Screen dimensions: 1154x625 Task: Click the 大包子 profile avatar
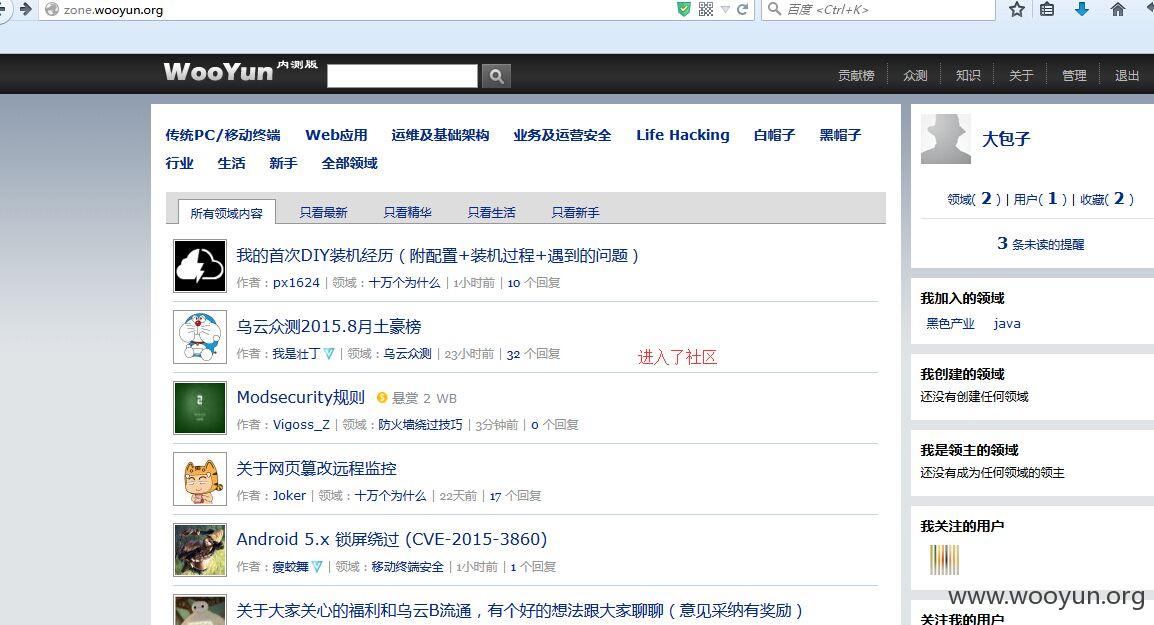(x=946, y=138)
